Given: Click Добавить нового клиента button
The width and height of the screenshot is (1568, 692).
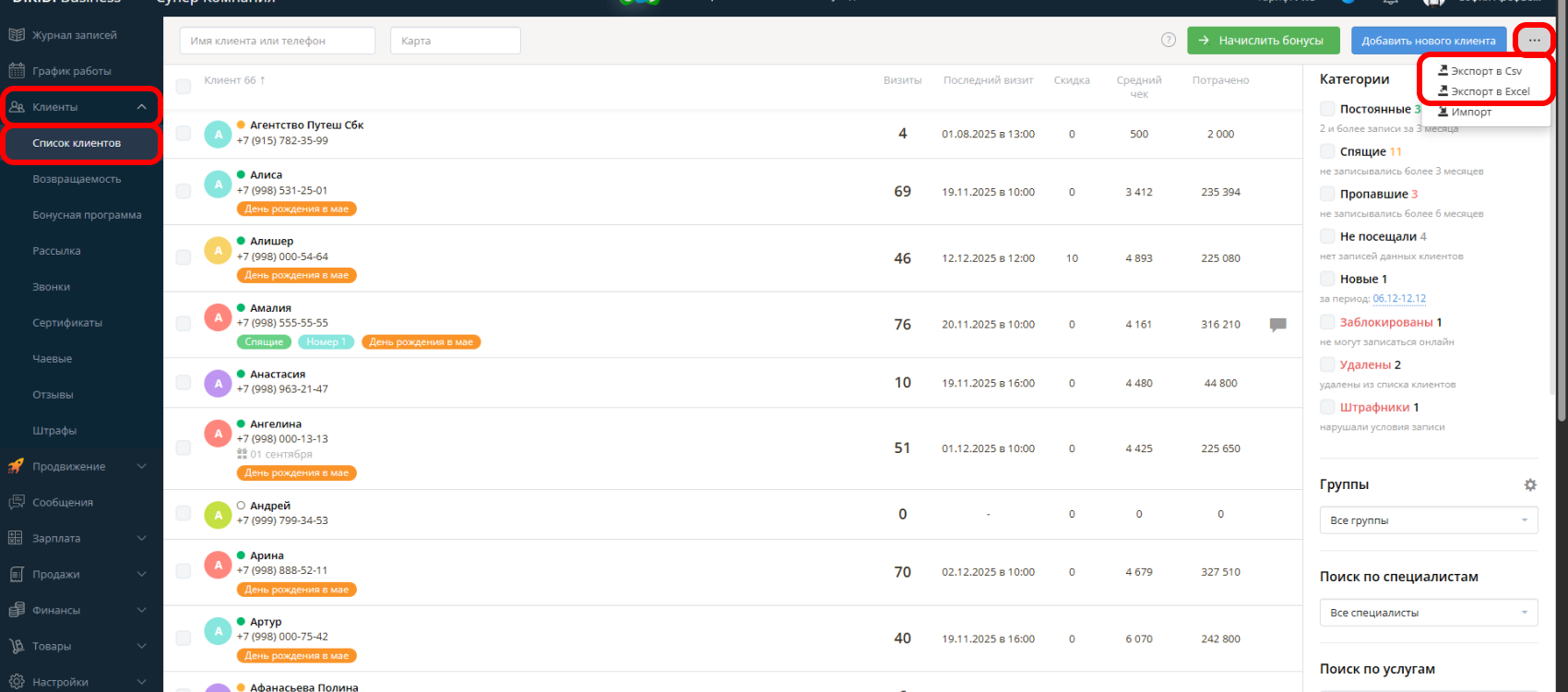Looking at the screenshot, I should pyautogui.click(x=1428, y=41).
